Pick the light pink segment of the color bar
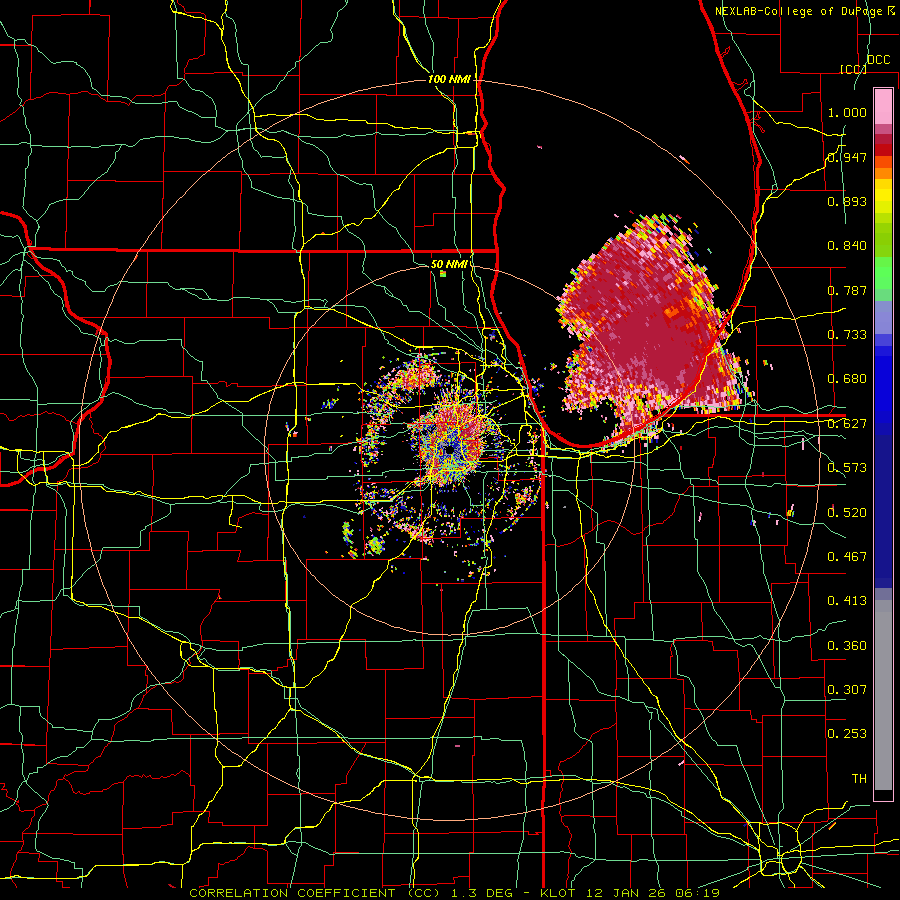The width and height of the screenshot is (900, 900). [883, 107]
